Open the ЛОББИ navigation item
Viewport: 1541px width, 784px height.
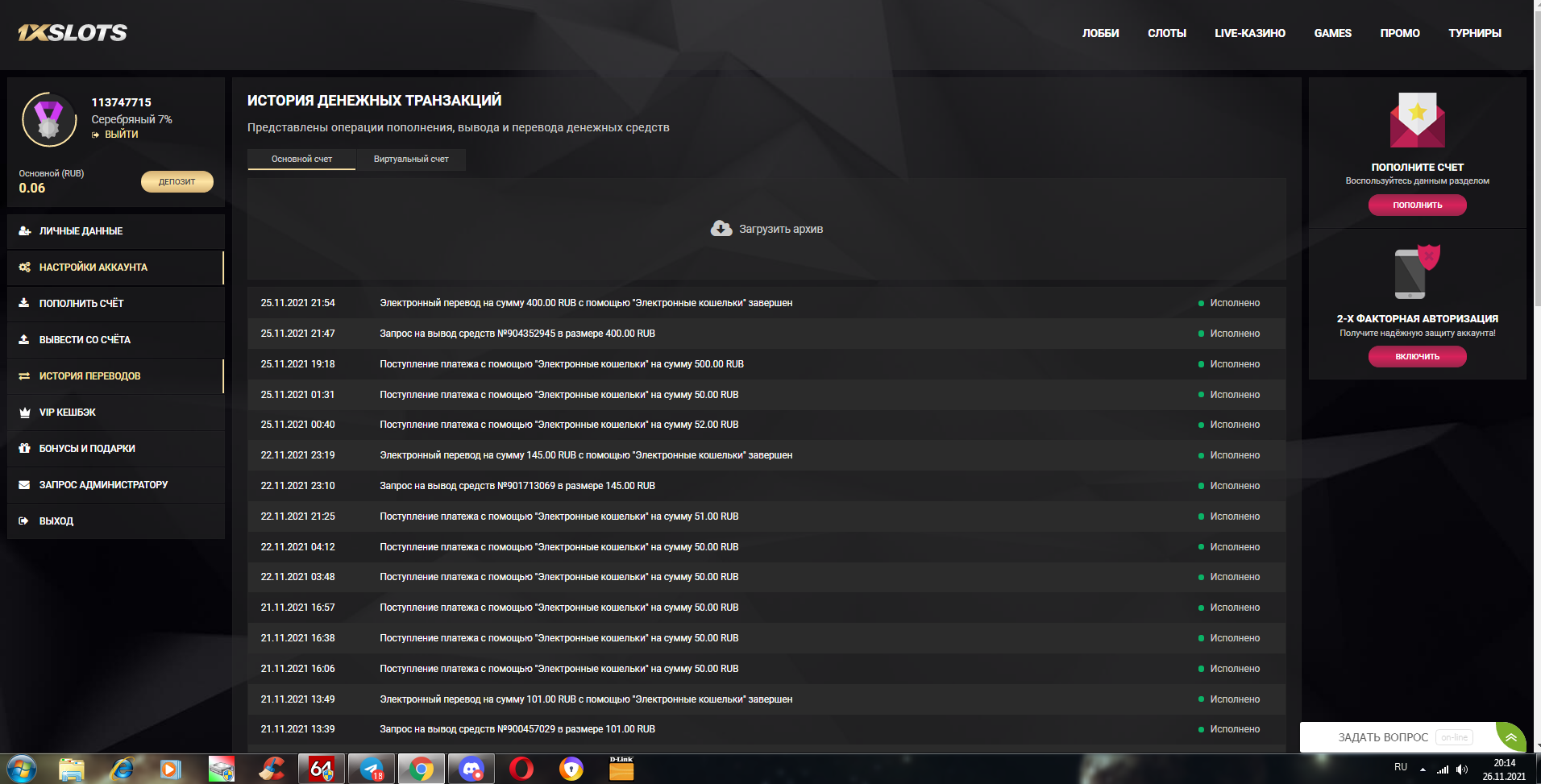pyautogui.click(x=1100, y=33)
